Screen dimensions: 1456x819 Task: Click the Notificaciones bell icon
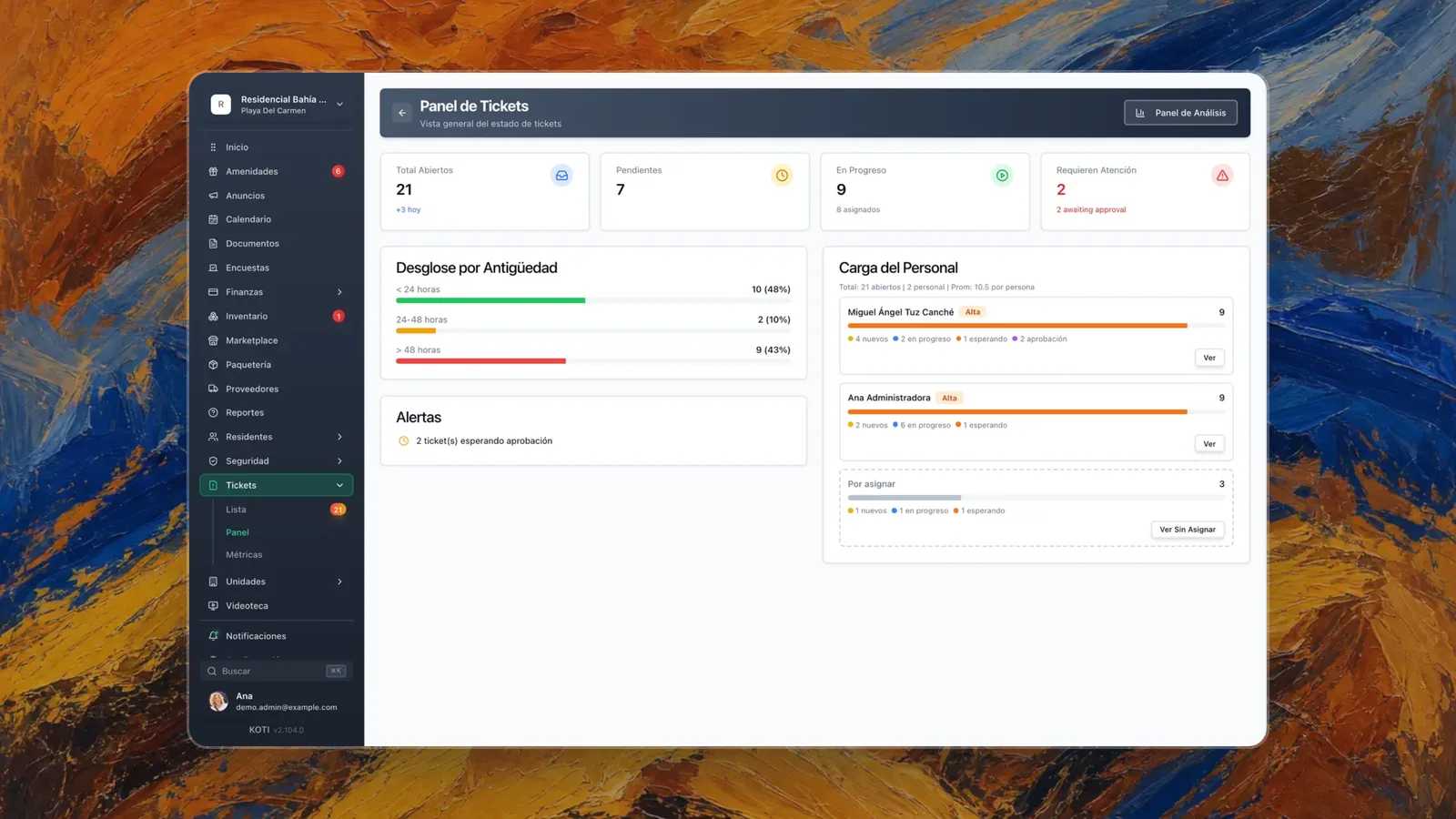pos(213,636)
